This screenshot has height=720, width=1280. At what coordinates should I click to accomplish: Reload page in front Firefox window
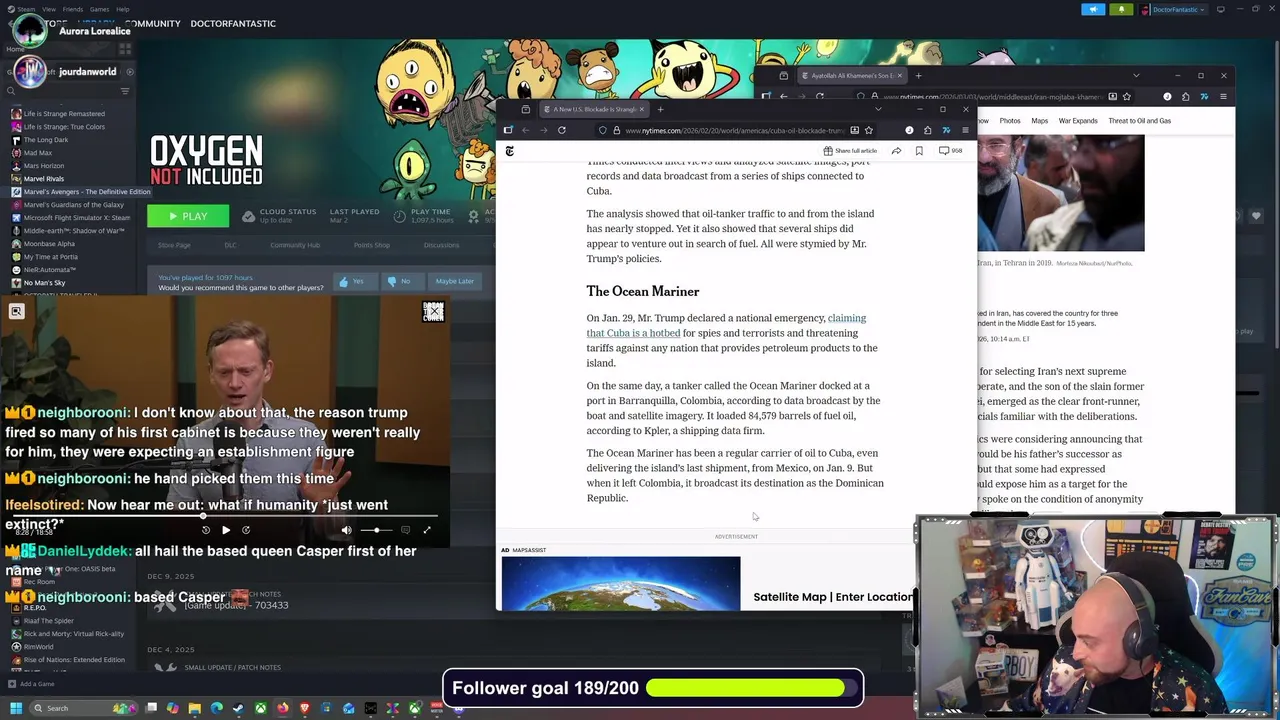click(562, 130)
